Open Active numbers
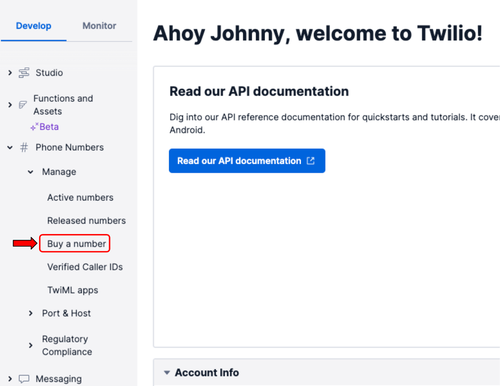Image resolution: width=500 pixels, height=386 pixels. 80,197
